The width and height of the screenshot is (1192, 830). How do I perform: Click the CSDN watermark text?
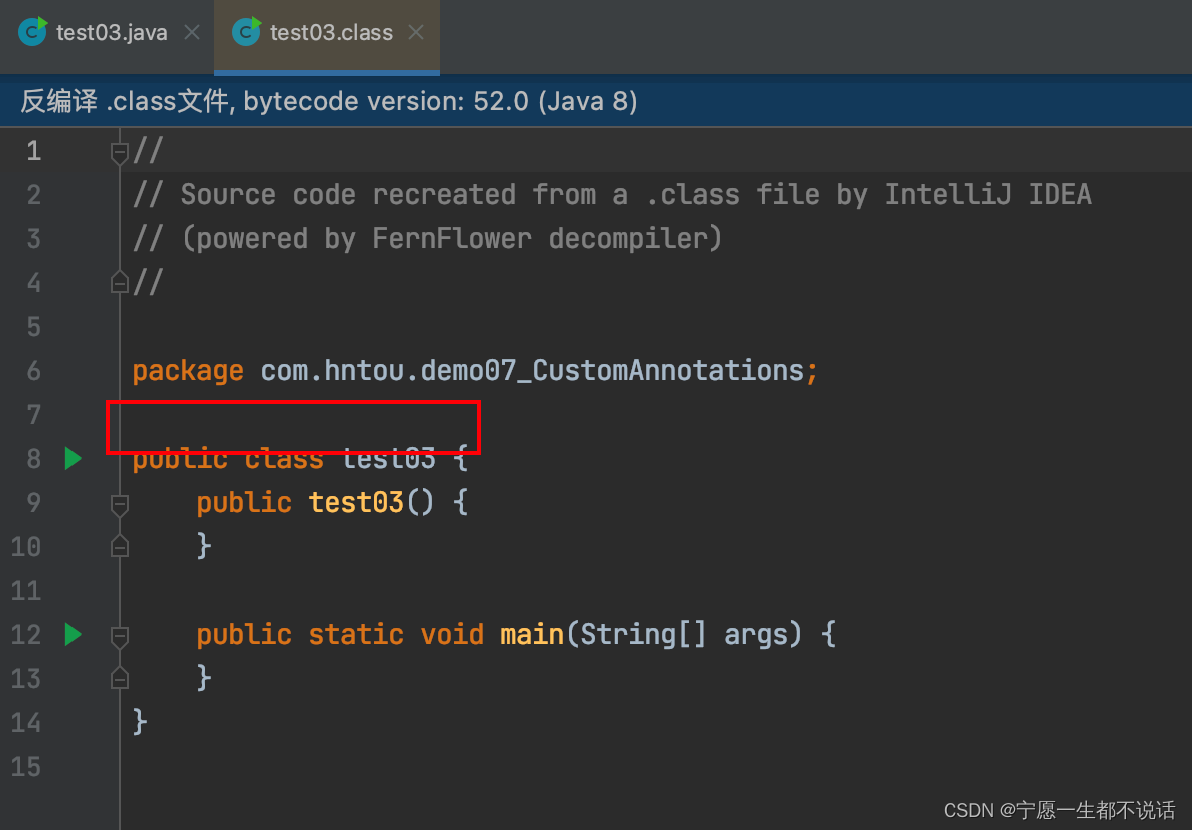click(1059, 810)
